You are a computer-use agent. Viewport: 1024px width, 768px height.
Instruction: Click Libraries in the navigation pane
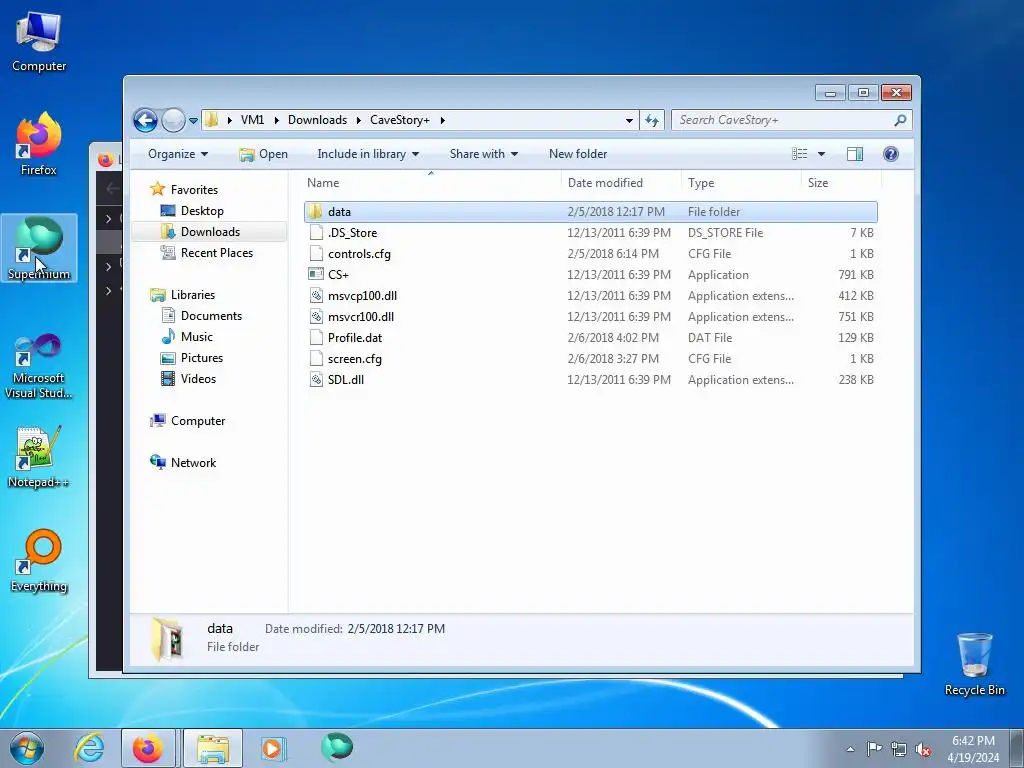(x=193, y=295)
